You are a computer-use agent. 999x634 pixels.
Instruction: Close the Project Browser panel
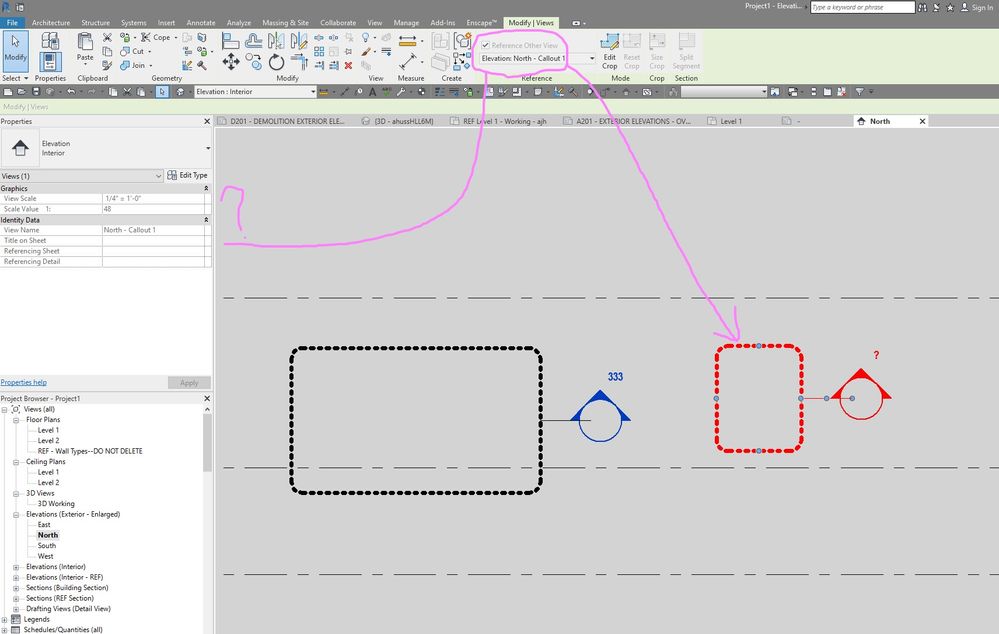[x=206, y=398]
